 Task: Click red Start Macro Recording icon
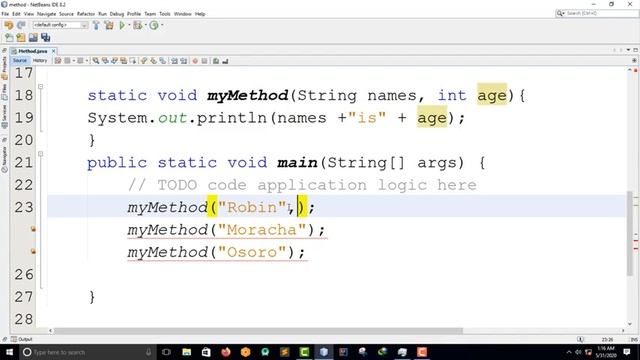point(195,61)
